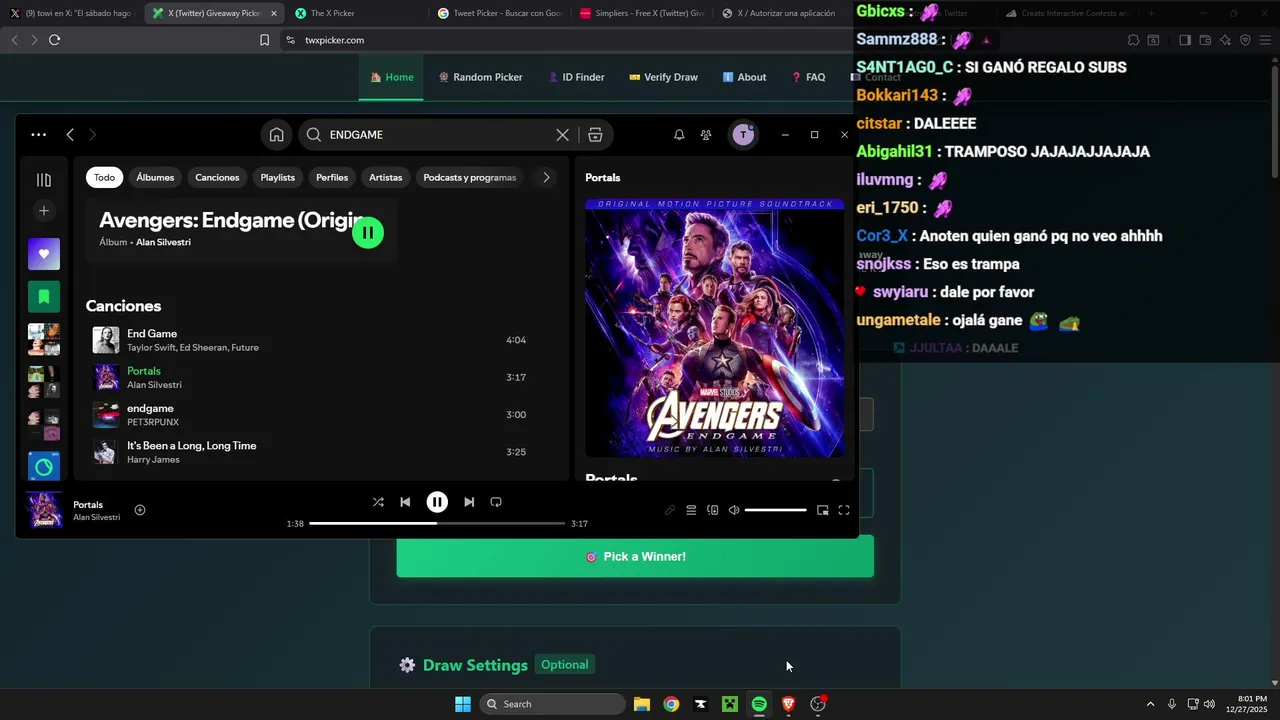
Task: Go back in Spotify navigation
Action: pos(70,135)
